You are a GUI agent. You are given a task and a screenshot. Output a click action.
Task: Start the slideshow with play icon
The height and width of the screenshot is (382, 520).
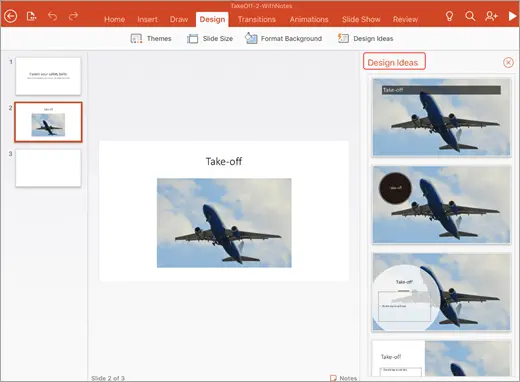[x=512, y=16]
